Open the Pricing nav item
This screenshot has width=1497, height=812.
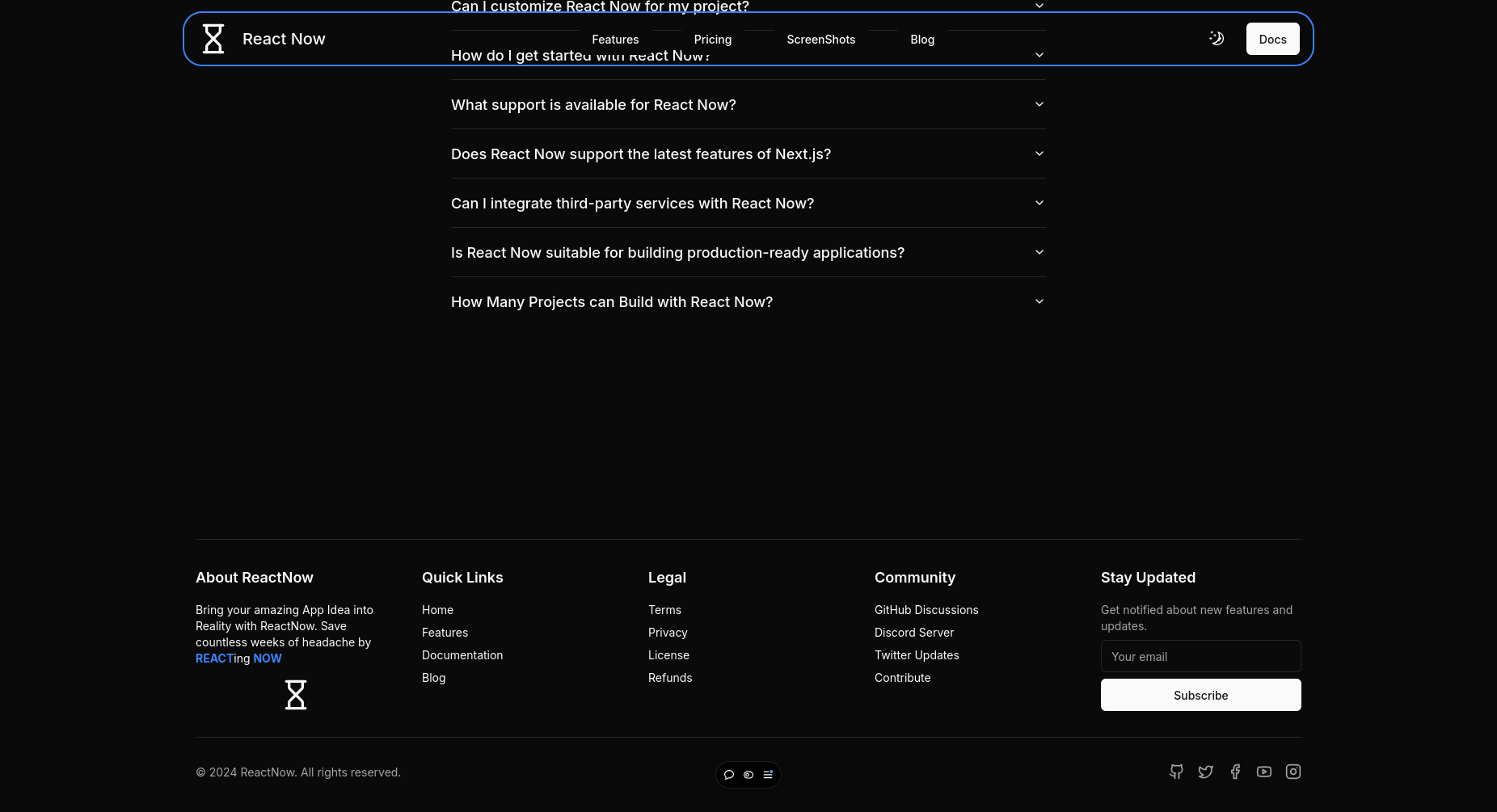point(713,40)
